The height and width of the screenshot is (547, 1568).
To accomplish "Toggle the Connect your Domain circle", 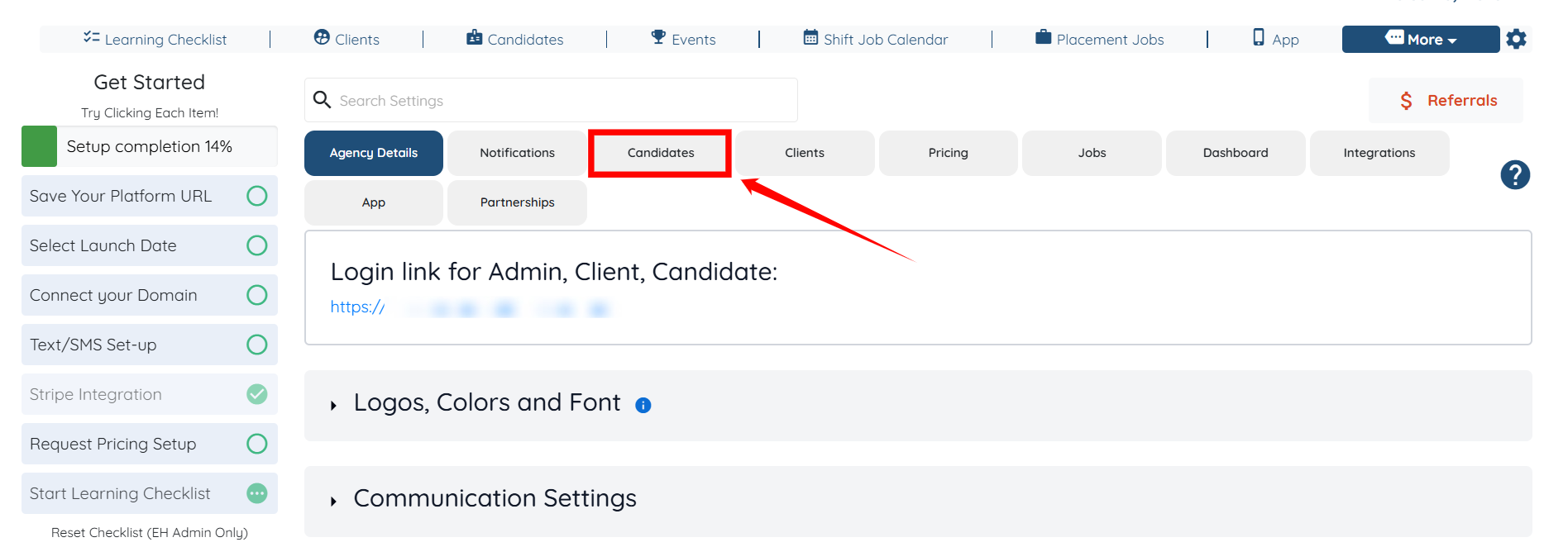I will coord(257,295).
